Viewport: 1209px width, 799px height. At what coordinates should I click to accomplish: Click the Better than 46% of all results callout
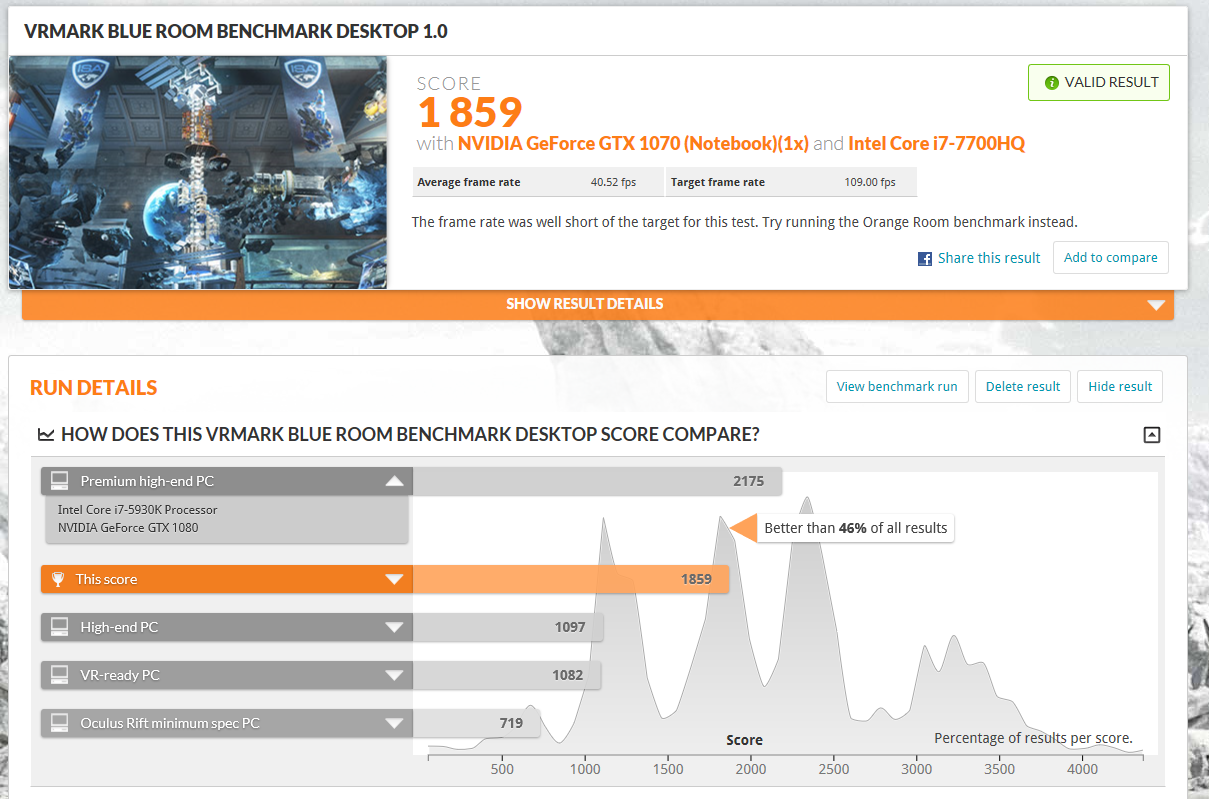click(855, 528)
